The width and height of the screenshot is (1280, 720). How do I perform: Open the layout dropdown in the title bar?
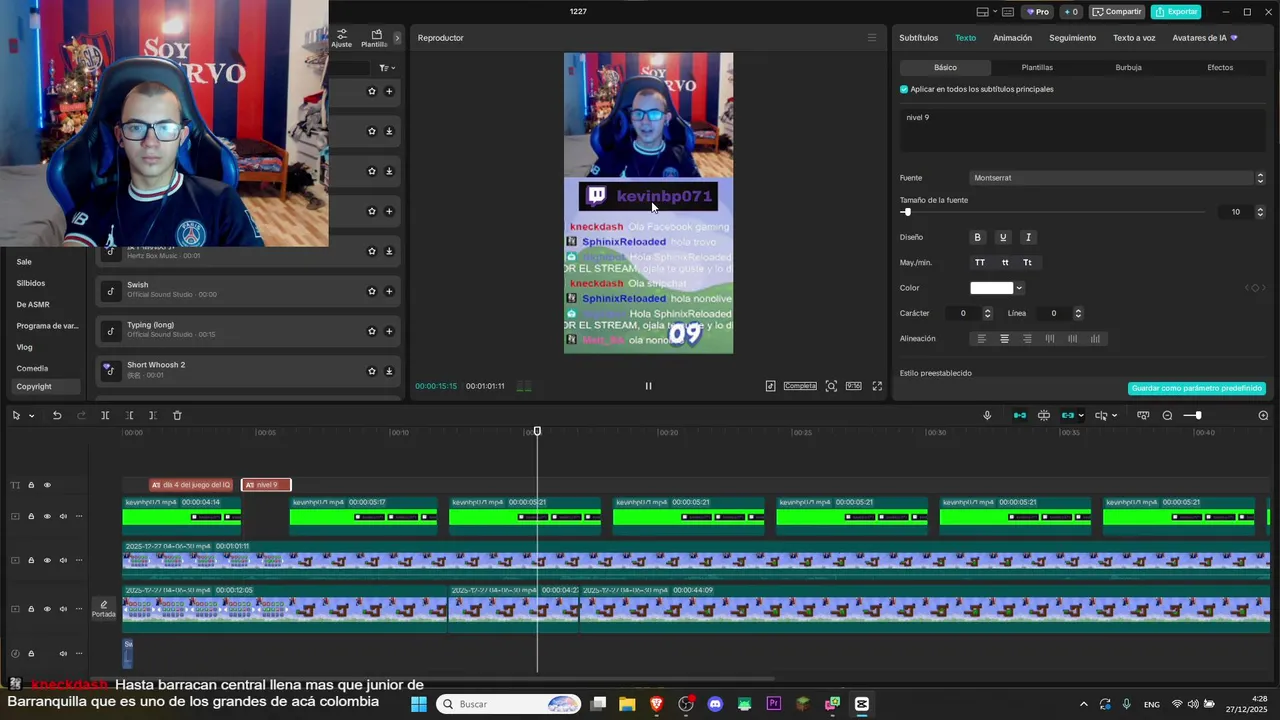click(987, 12)
